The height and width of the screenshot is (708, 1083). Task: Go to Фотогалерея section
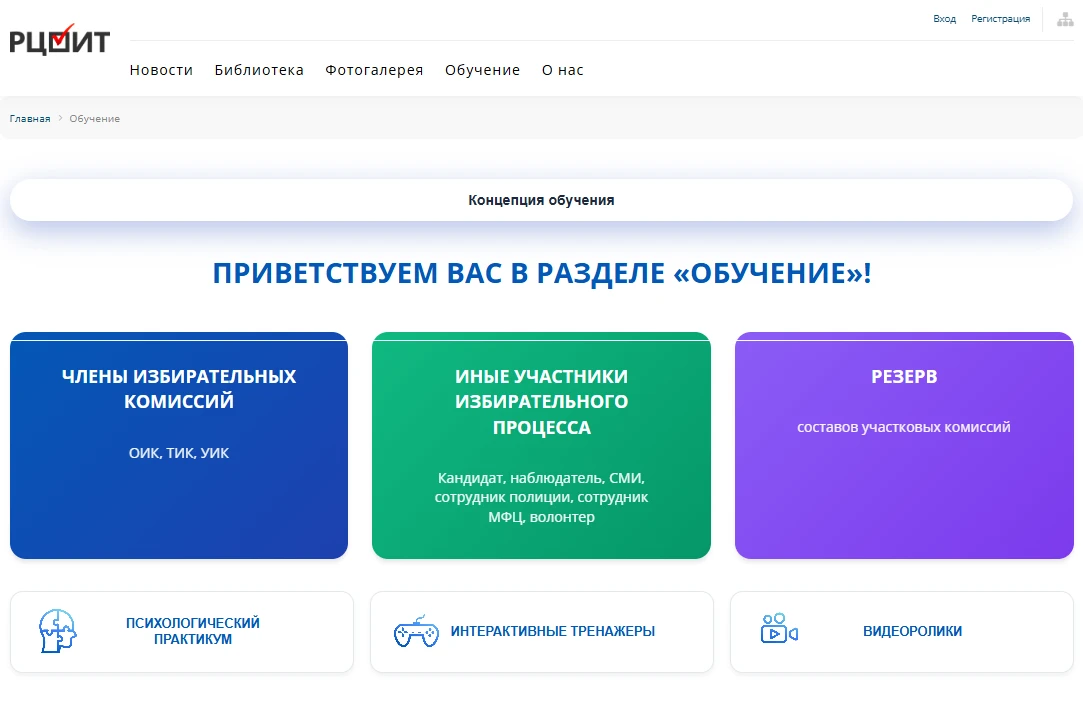click(374, 70)
